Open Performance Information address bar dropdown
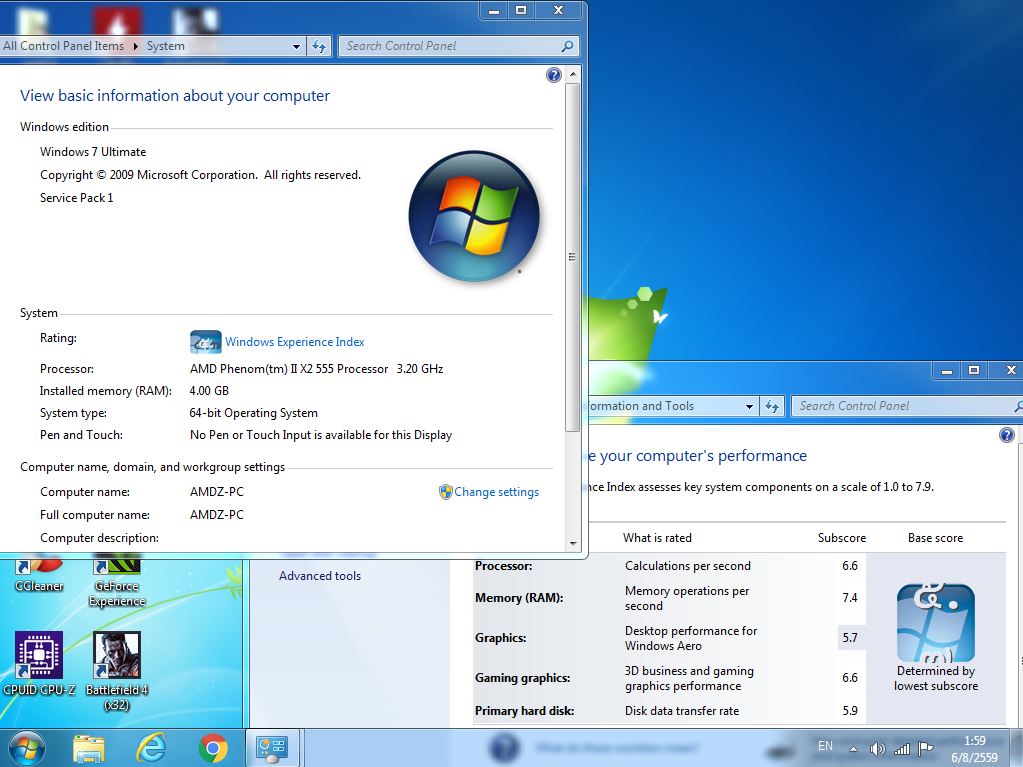The height and width of the screenshot is (767, 1023). [750, 406]
